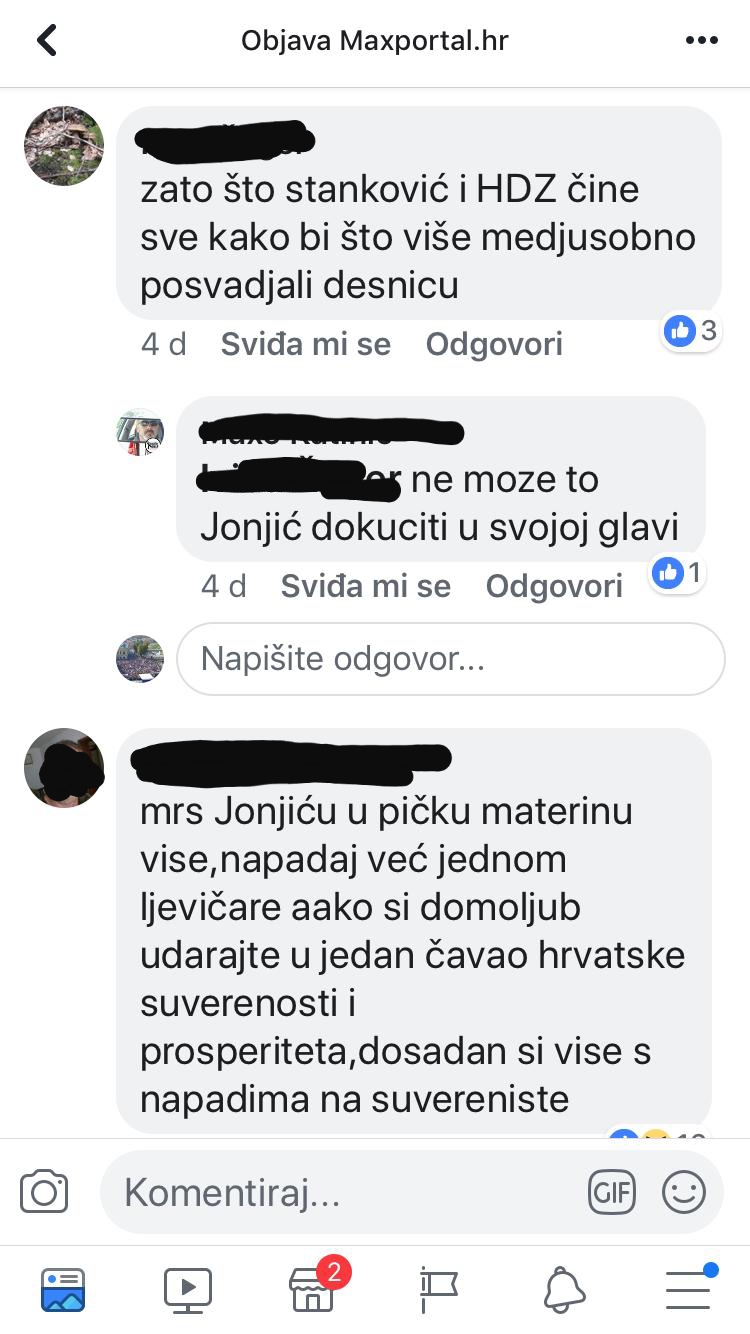The height and width of the screenshot is (1334, 750).
Task: Like the comment about stanković and HDZ
Action: coord(306,345)
